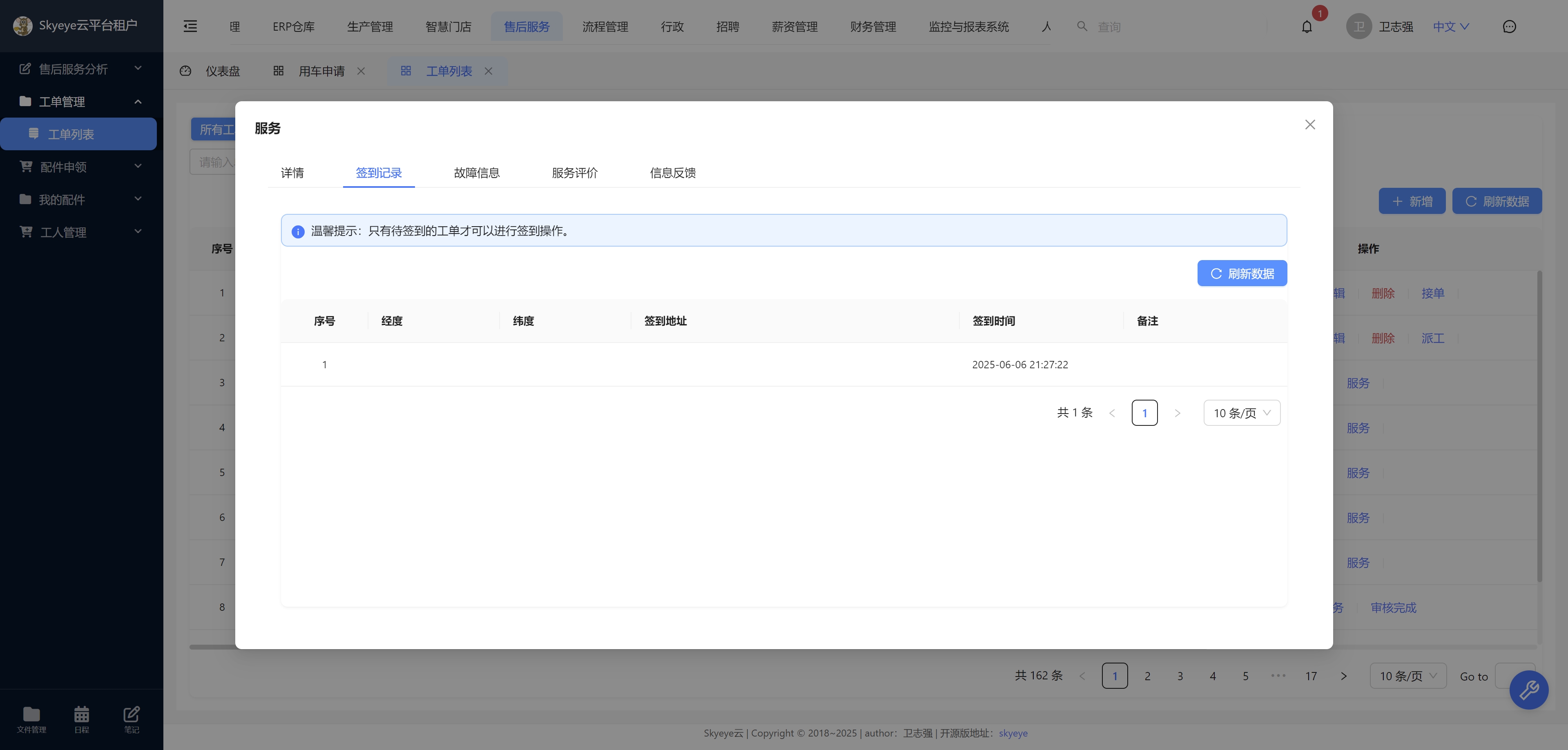
Task: Switch to the 信息反馈 tab
Action: 673,173
